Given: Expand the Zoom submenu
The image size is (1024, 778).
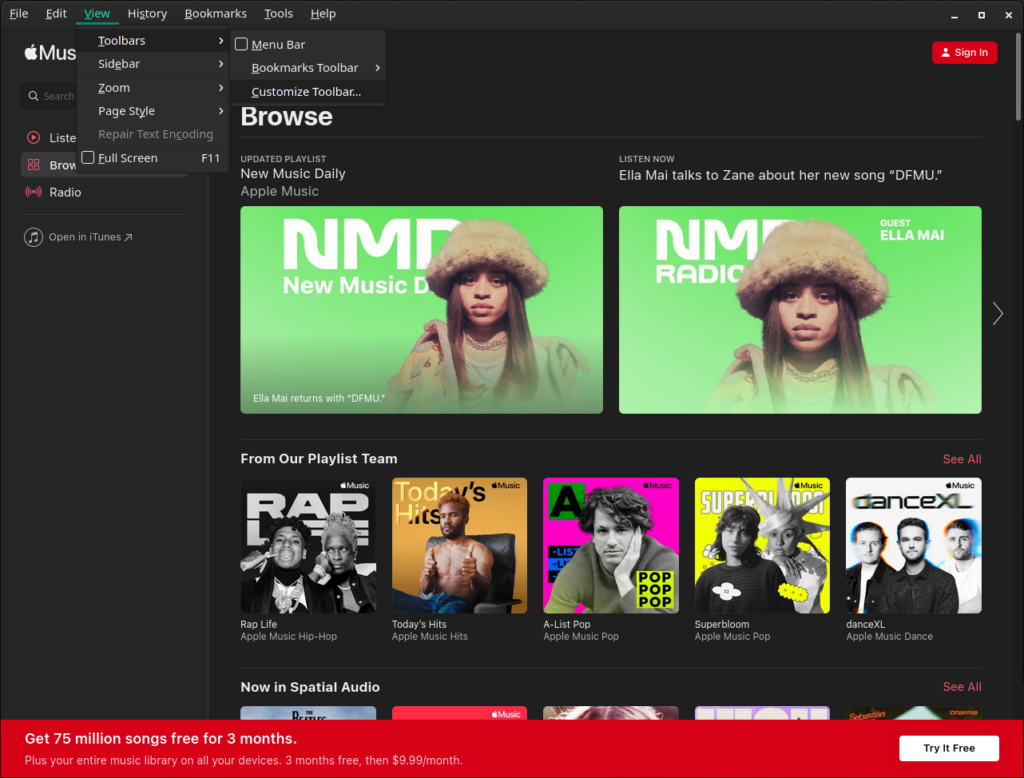Looking at the screenshot, I should tap(153, 88).
